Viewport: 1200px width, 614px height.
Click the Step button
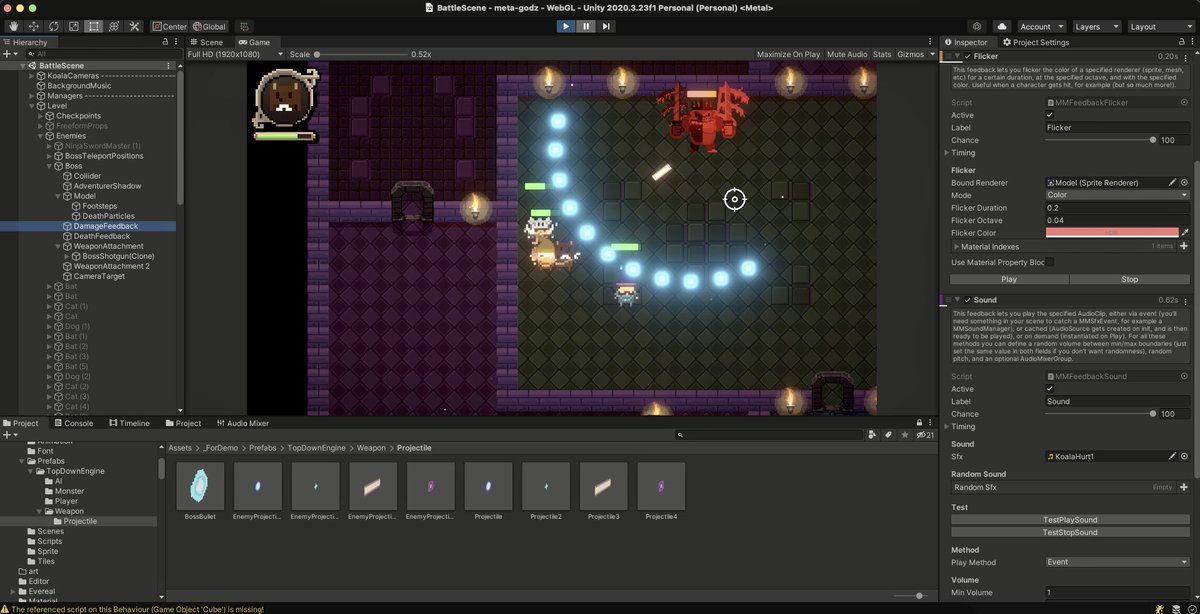pyautogui.click(x=606, y=26)
